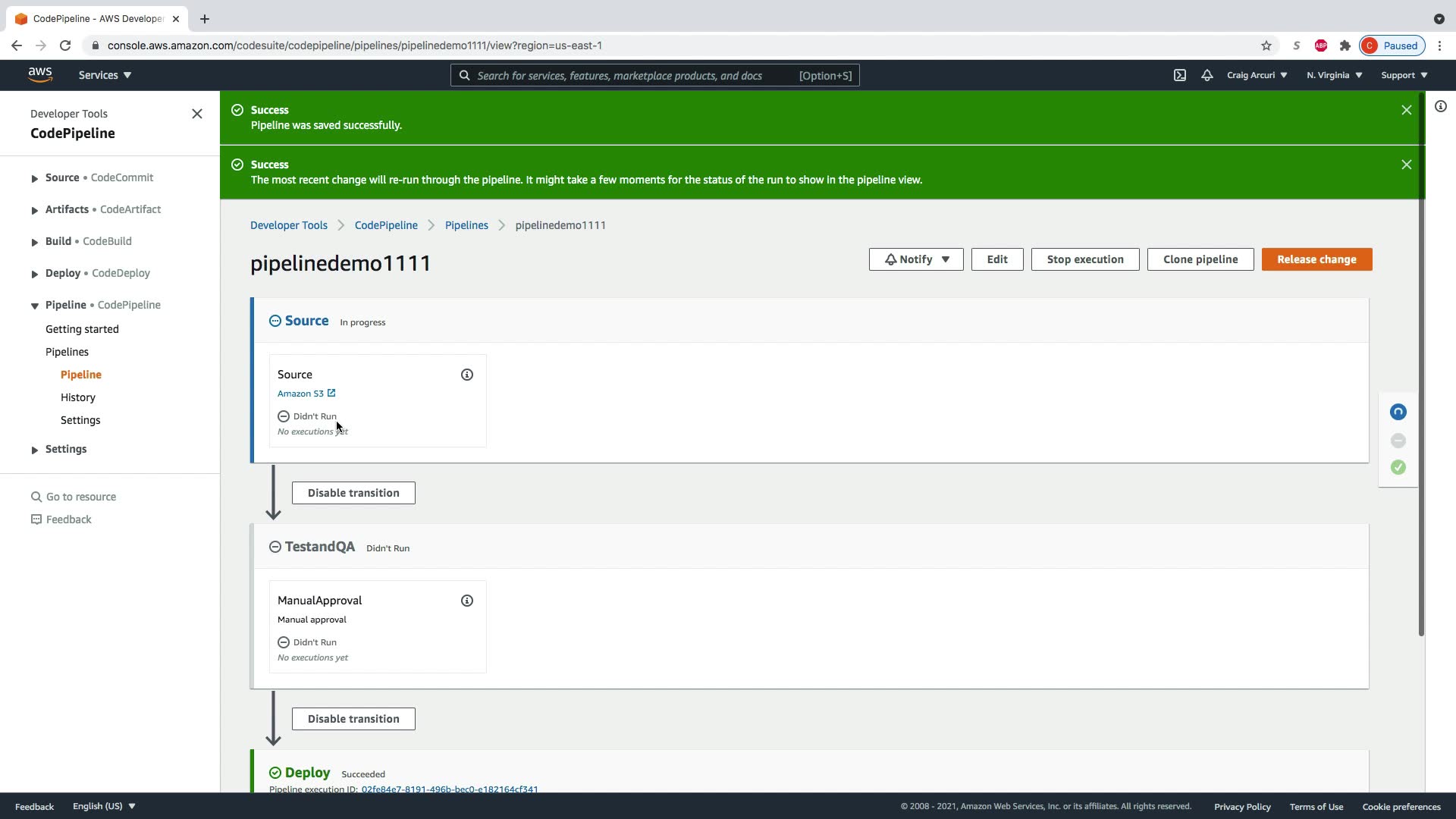Open AWS CloudShell icon in top bar
The height and width of the screenshot is (819, 1456).
tap(1180, 75)
